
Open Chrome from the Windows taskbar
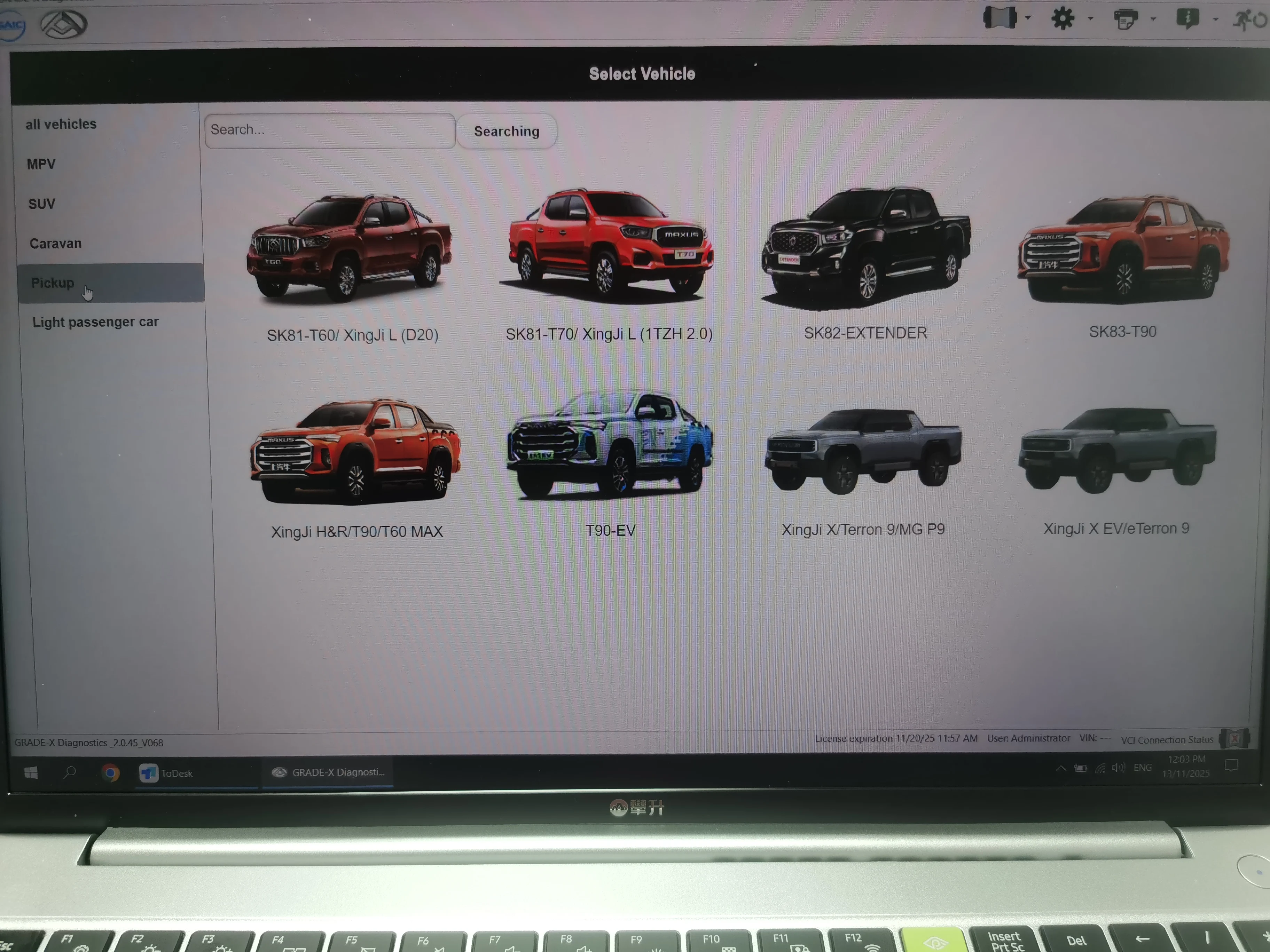tap(110, 773)
